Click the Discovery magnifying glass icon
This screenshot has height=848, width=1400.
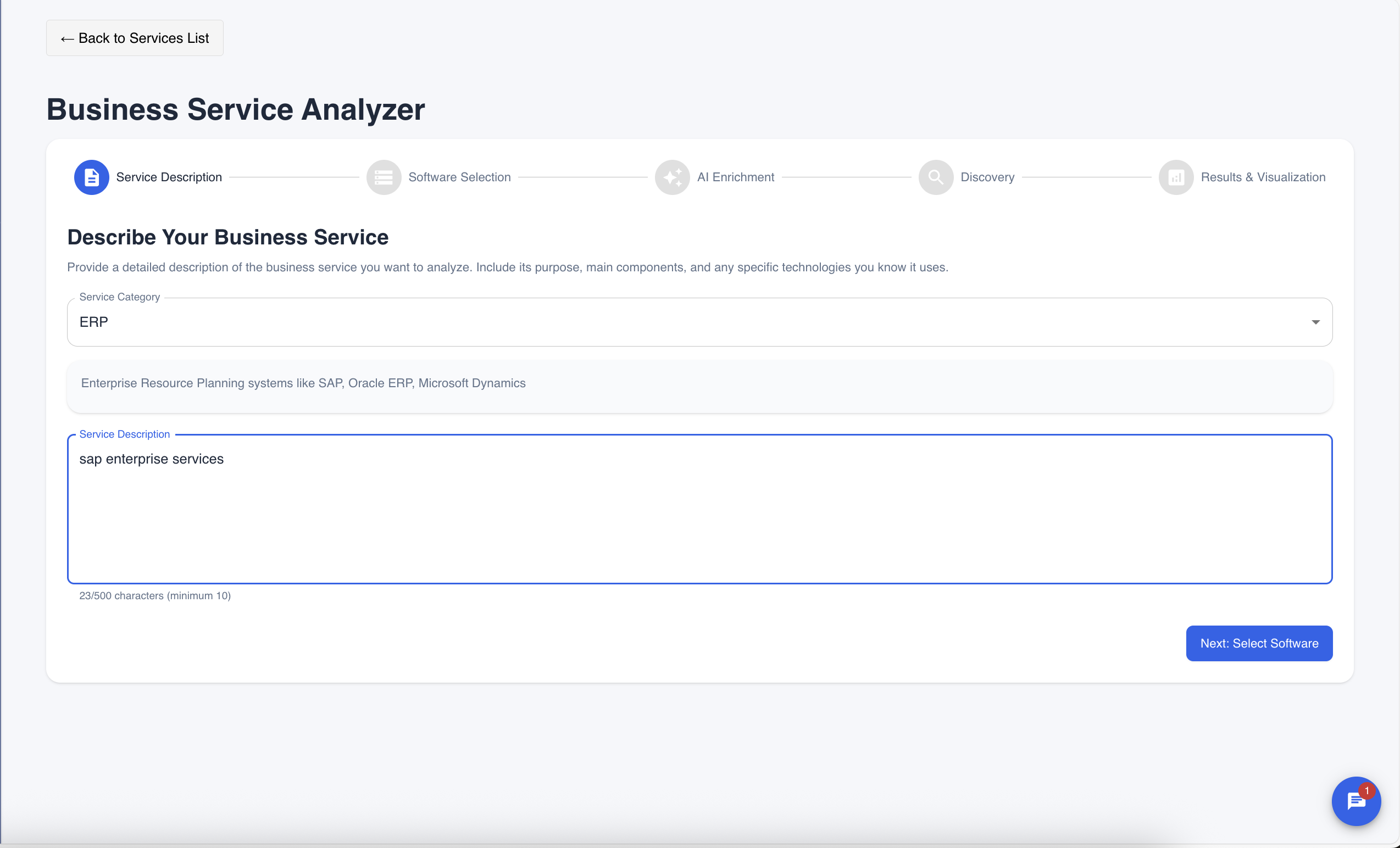coord(935,177)
